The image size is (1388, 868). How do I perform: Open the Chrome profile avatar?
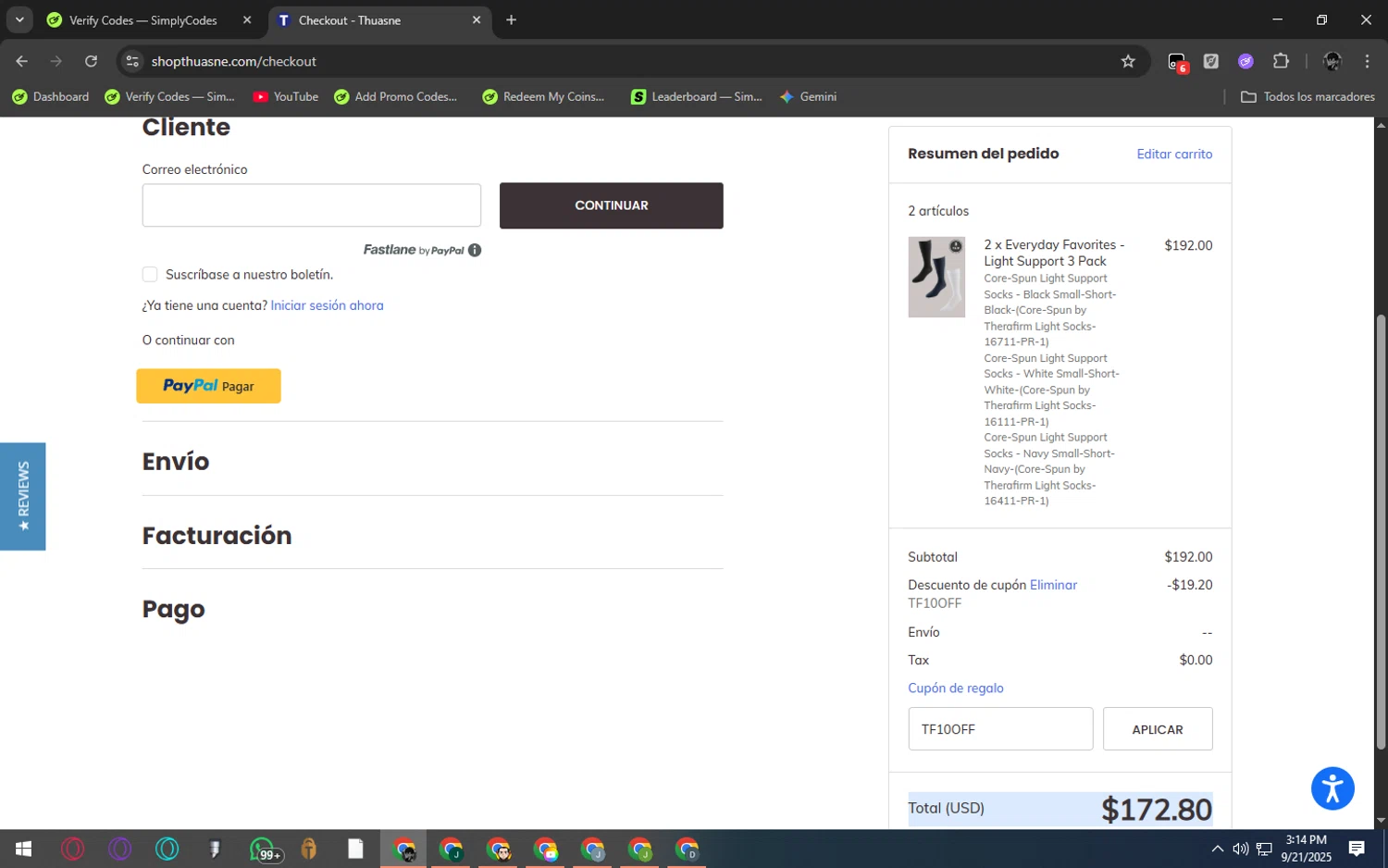1332,61
